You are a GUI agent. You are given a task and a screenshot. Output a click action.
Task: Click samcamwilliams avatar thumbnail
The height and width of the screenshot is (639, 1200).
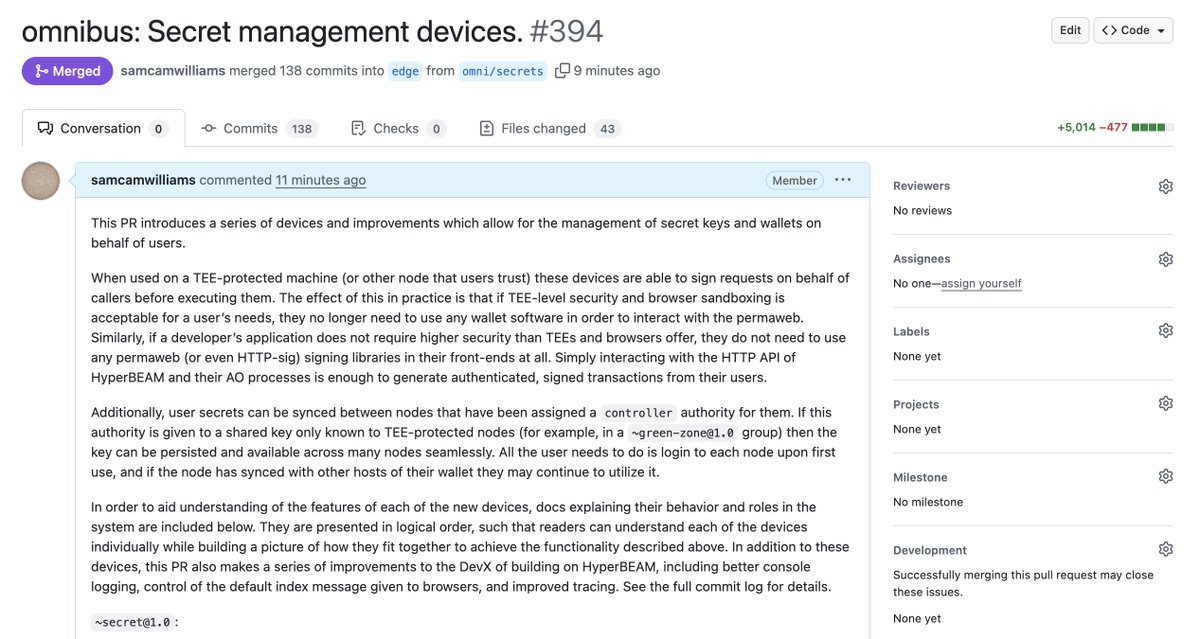(x=41, y=181)
